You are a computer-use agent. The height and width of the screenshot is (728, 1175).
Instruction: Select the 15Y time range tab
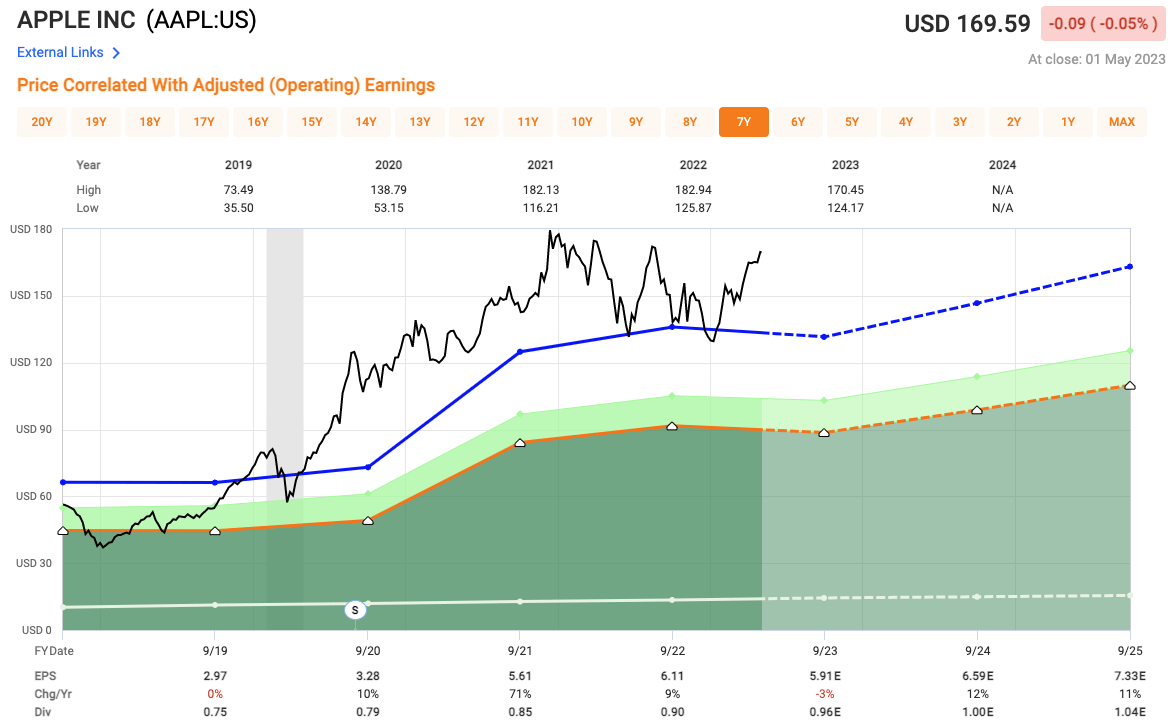pyautogui.click(x=312, y=121)
